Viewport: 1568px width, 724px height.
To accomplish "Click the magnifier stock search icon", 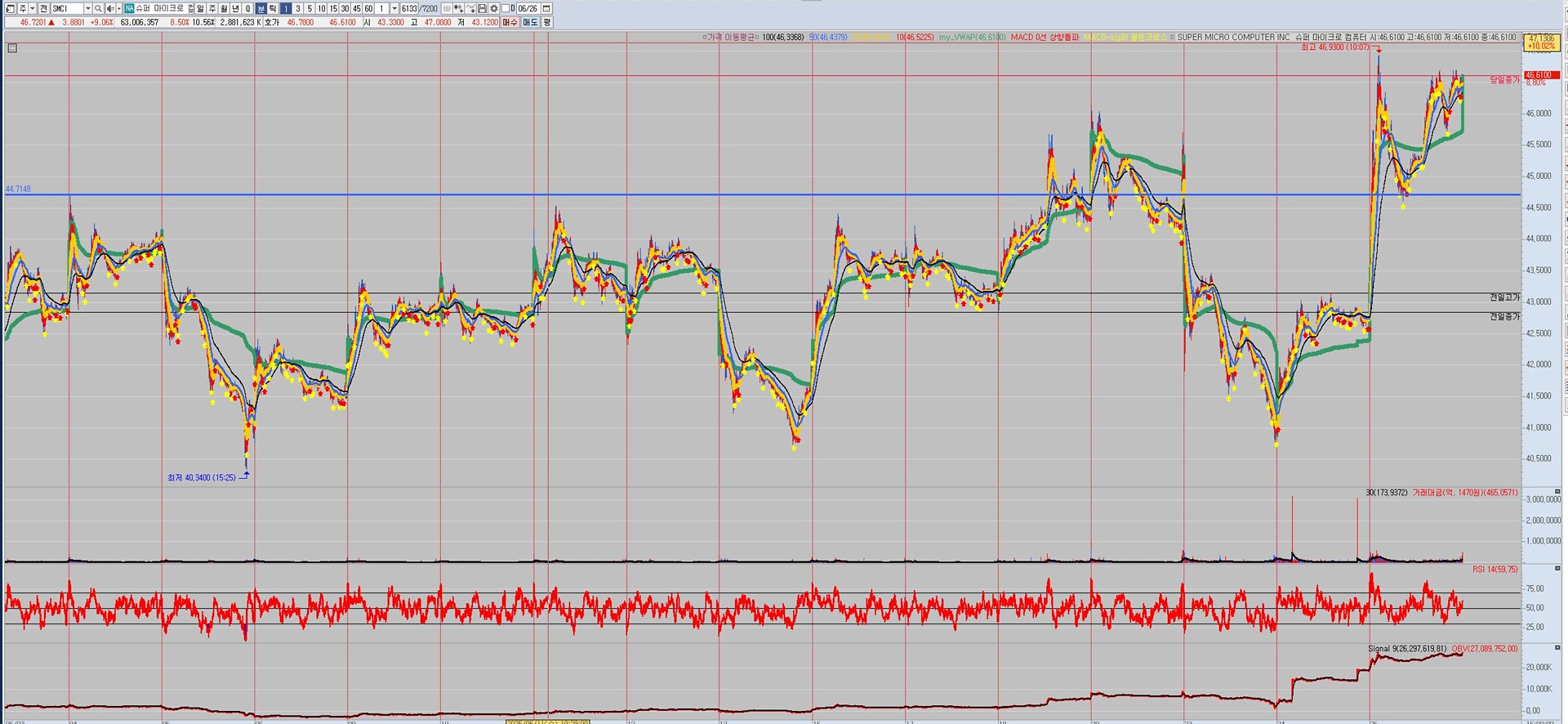I will click(98, 8).
